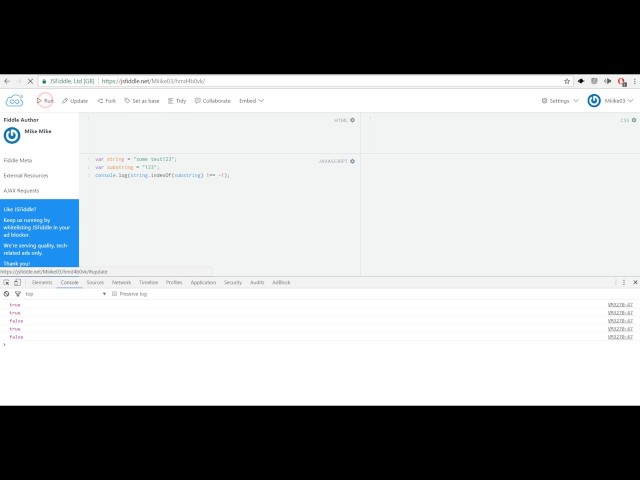This screenshot has height=480, width=640.
Task: Open the Audits tab
Action: [x=257, y=282]
